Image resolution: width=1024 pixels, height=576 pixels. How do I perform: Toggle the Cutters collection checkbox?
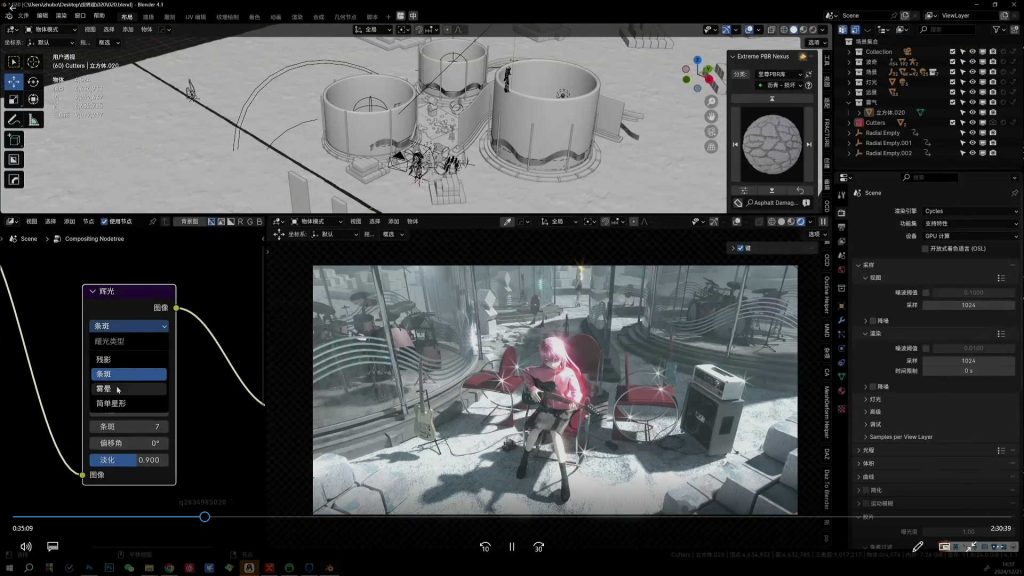(951, 122)
